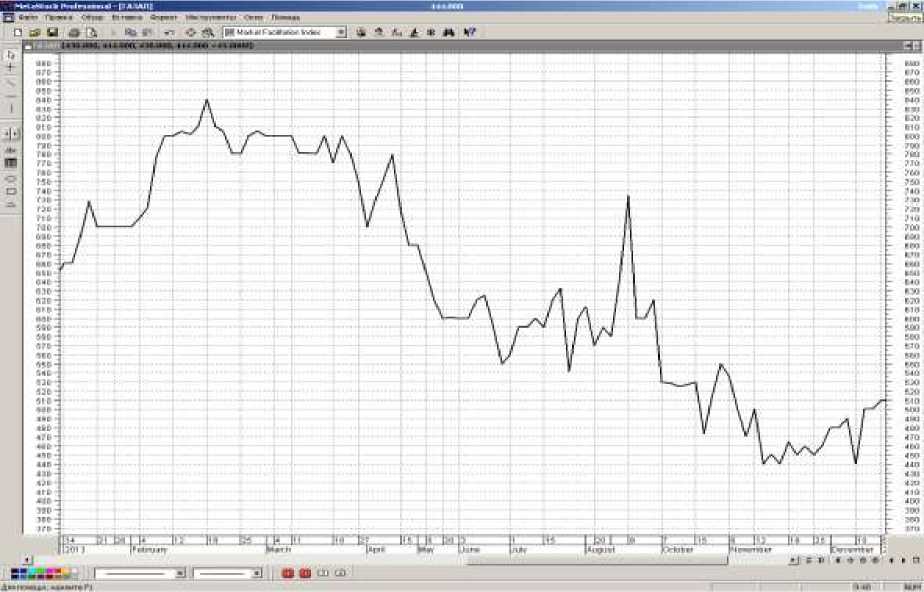Viewport: 924px width, 592px height.
Task: Click the Save diskette toolbar icon
Action: [52, 32]
